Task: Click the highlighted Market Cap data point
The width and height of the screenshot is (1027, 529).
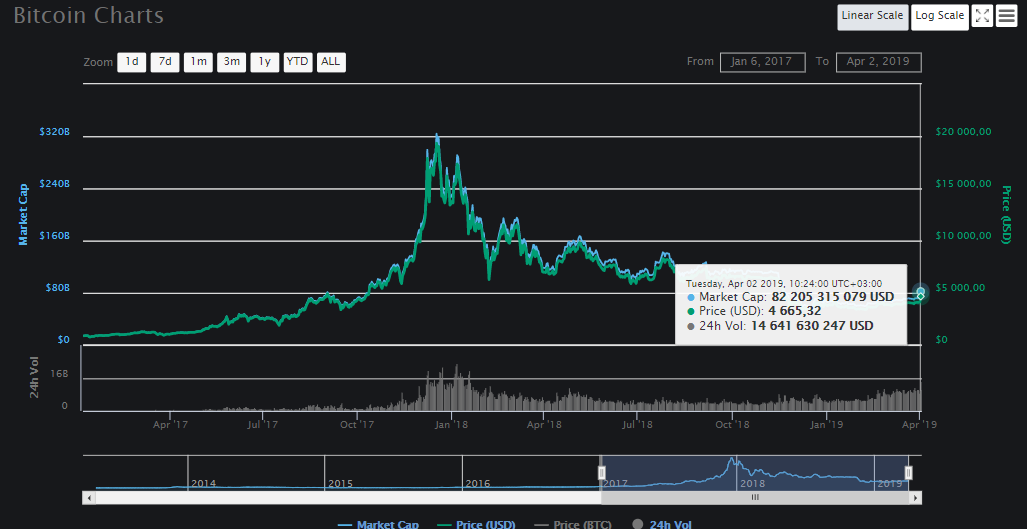Action: (x=921, y=291)
